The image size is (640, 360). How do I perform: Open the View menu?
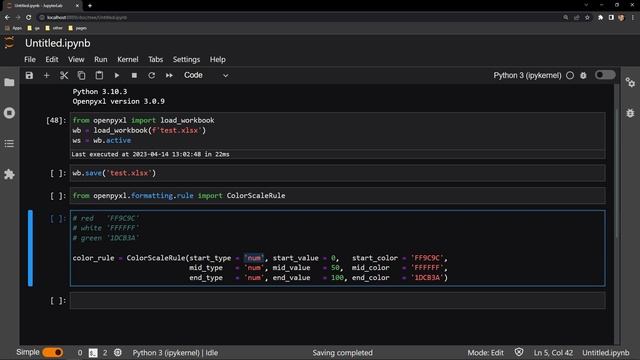click(76, 60)
